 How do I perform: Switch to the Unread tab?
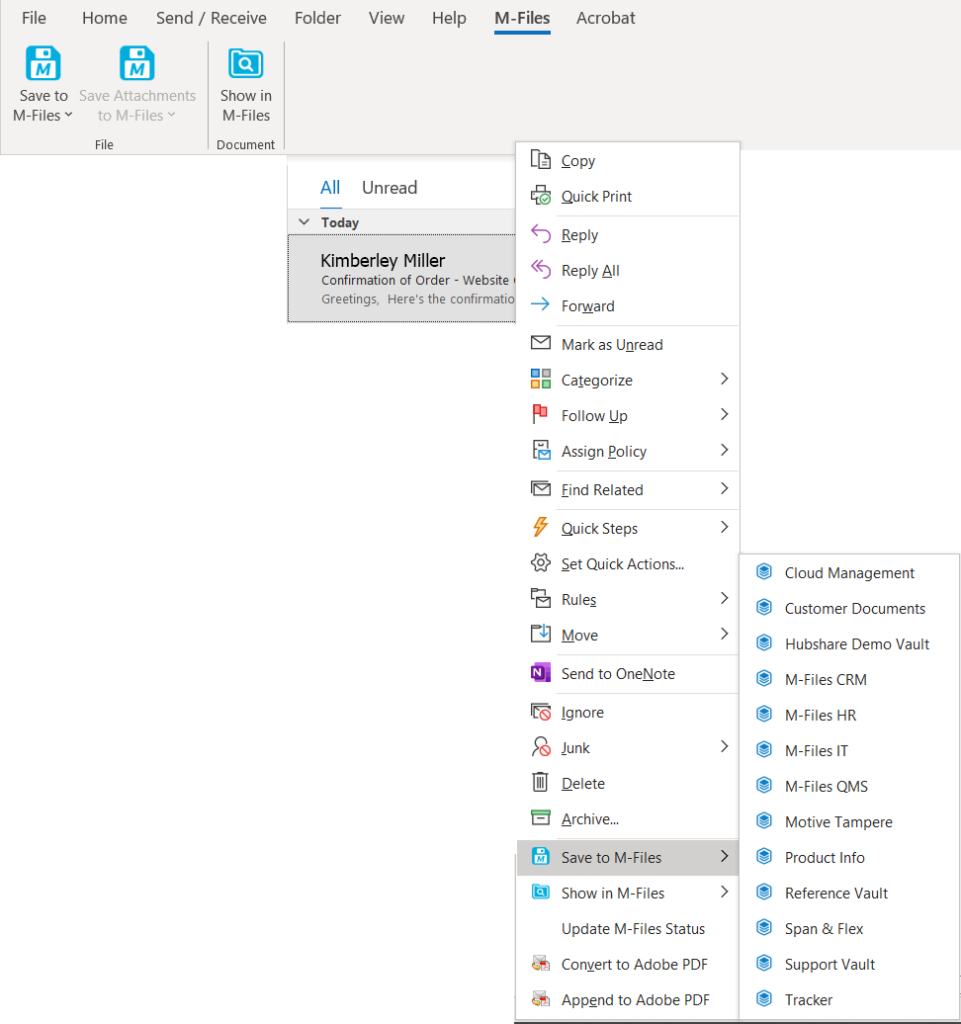[x=389, y=187]
